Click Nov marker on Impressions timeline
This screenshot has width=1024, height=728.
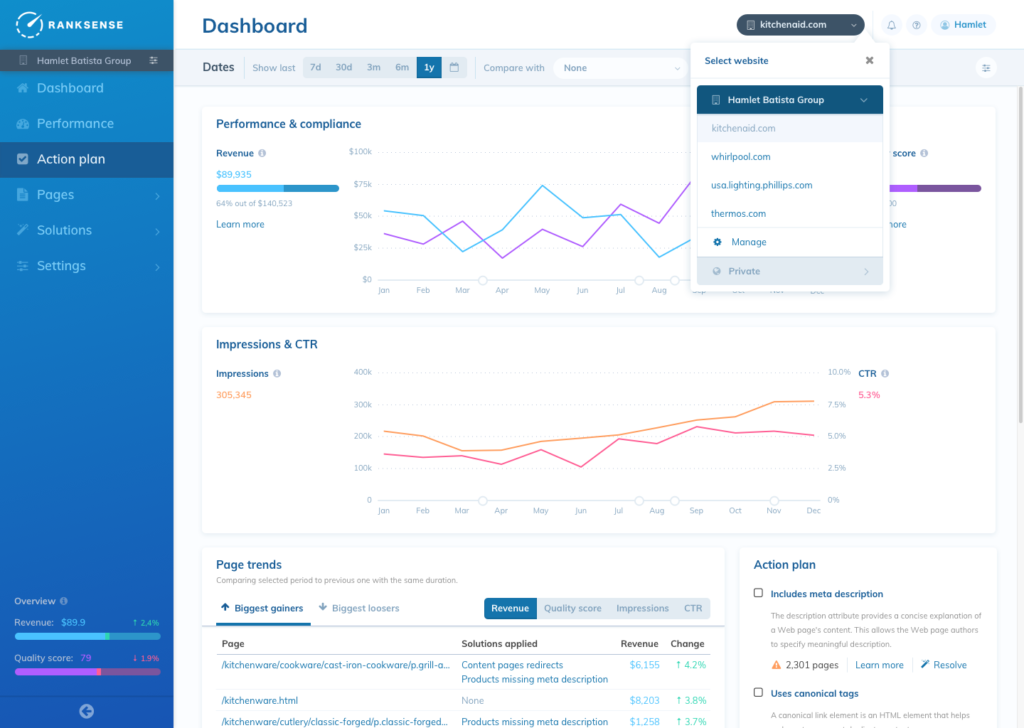774,501
